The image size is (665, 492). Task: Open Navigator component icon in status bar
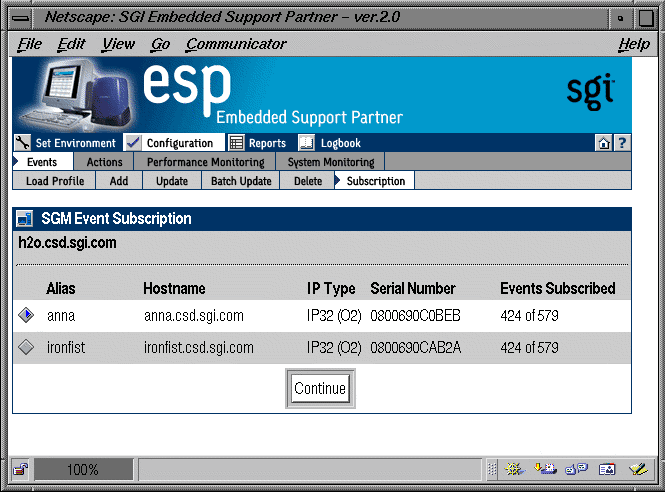pyautogui.click(x=515, y=469)
